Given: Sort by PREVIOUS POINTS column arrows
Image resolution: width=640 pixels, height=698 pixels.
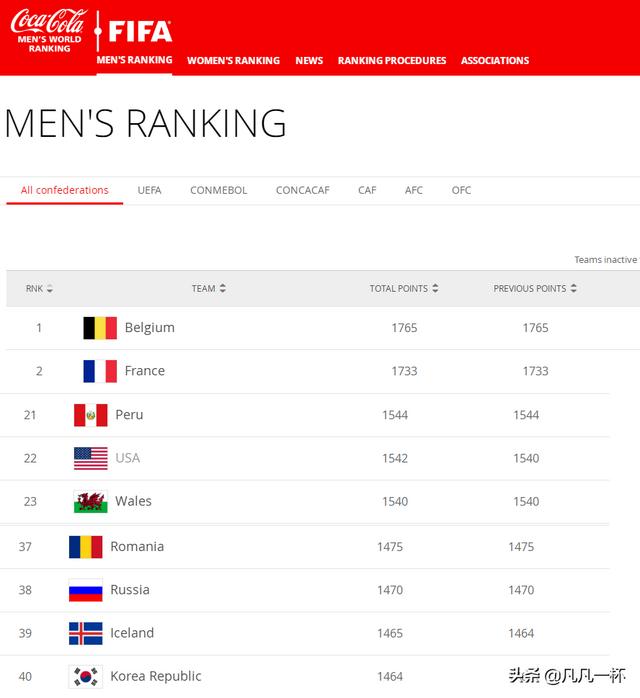Looking at the screenshot, I should pos(574,288).
